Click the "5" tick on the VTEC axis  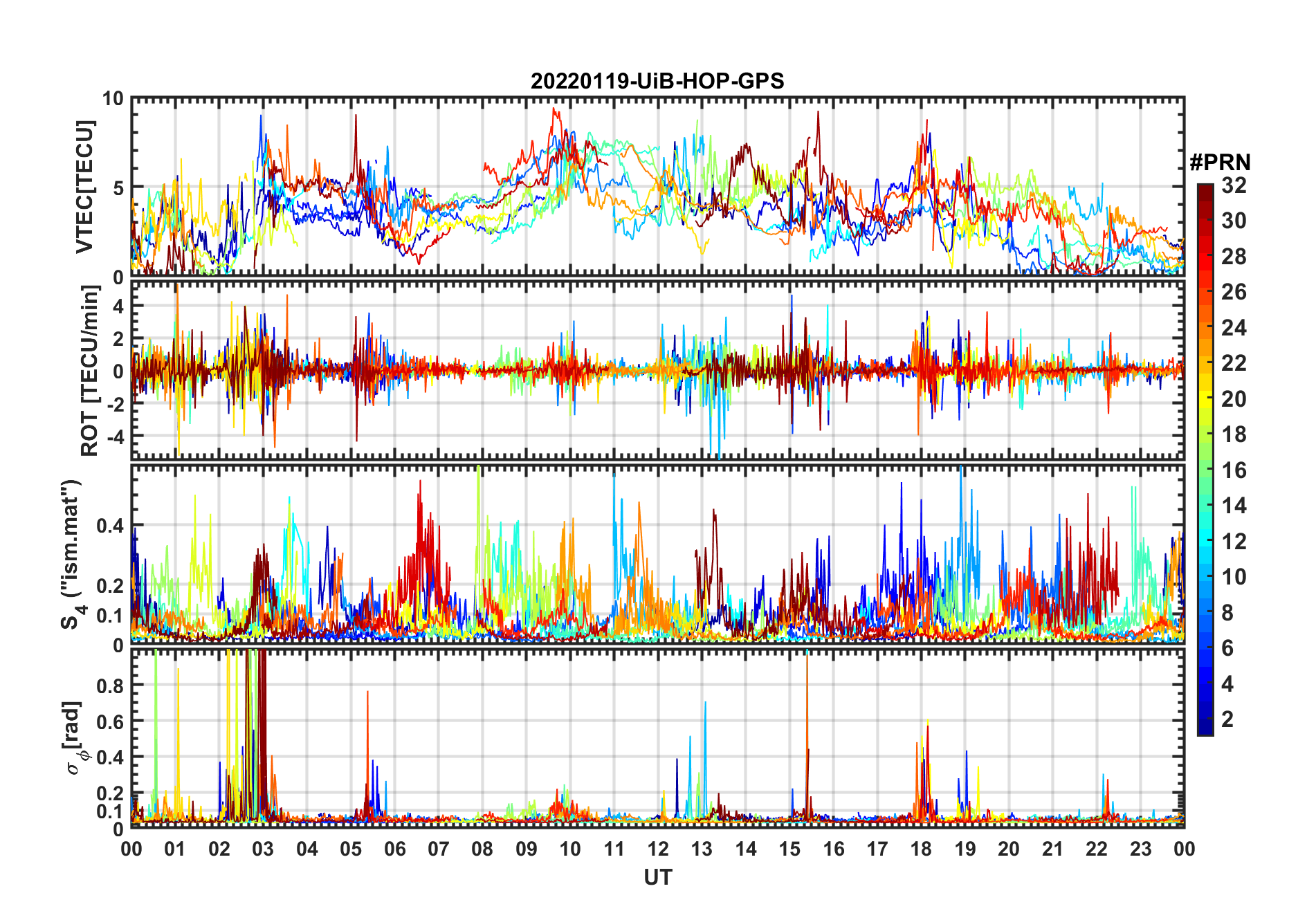point(118,188)
